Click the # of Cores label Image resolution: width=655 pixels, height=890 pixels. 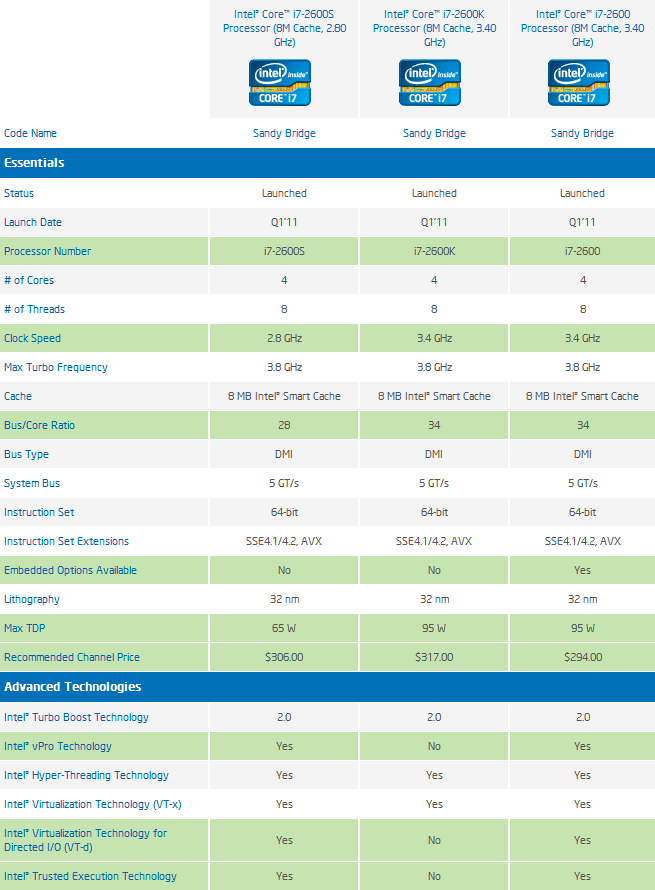29,280
